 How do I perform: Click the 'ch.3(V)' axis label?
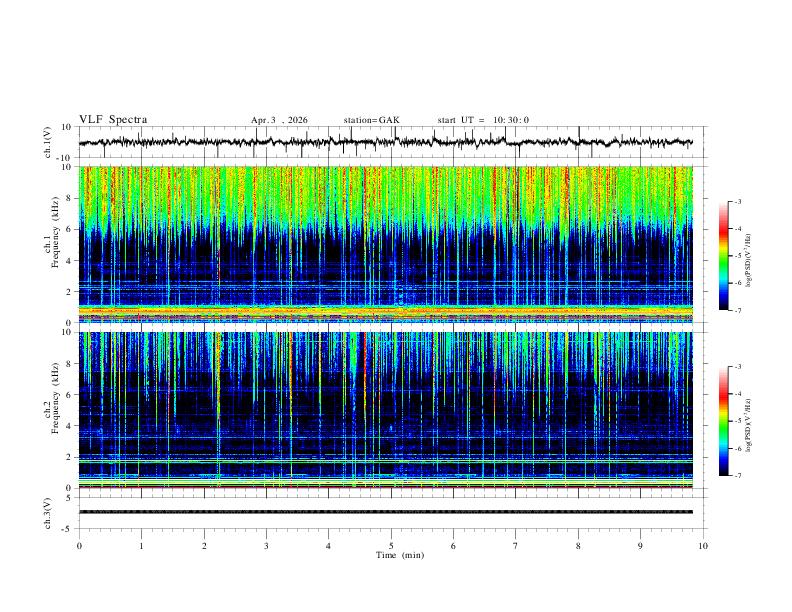coord(48,513)
